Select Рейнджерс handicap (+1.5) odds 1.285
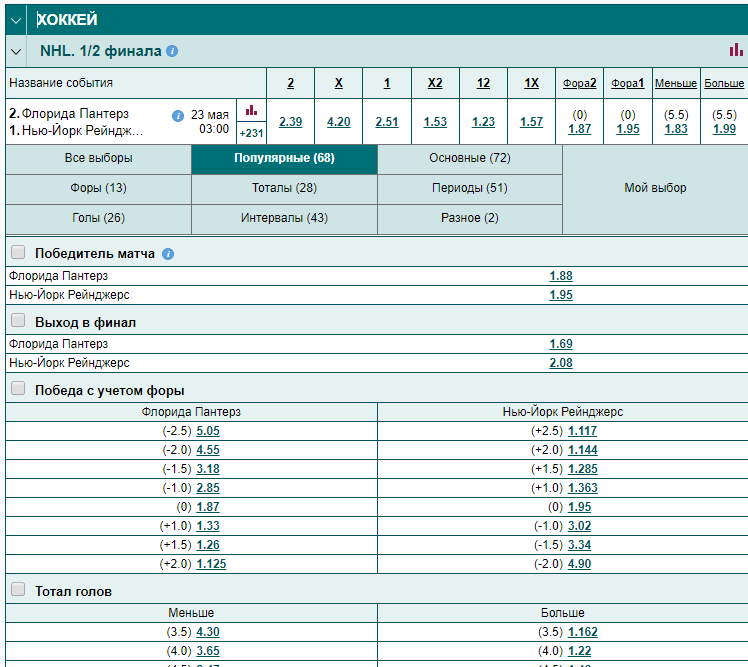Viewport: 748px width, 667px height. point(582,469)
